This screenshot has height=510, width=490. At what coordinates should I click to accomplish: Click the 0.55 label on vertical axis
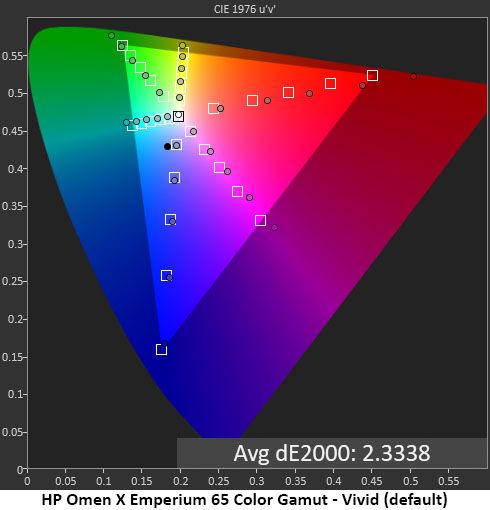coord(13,56)
